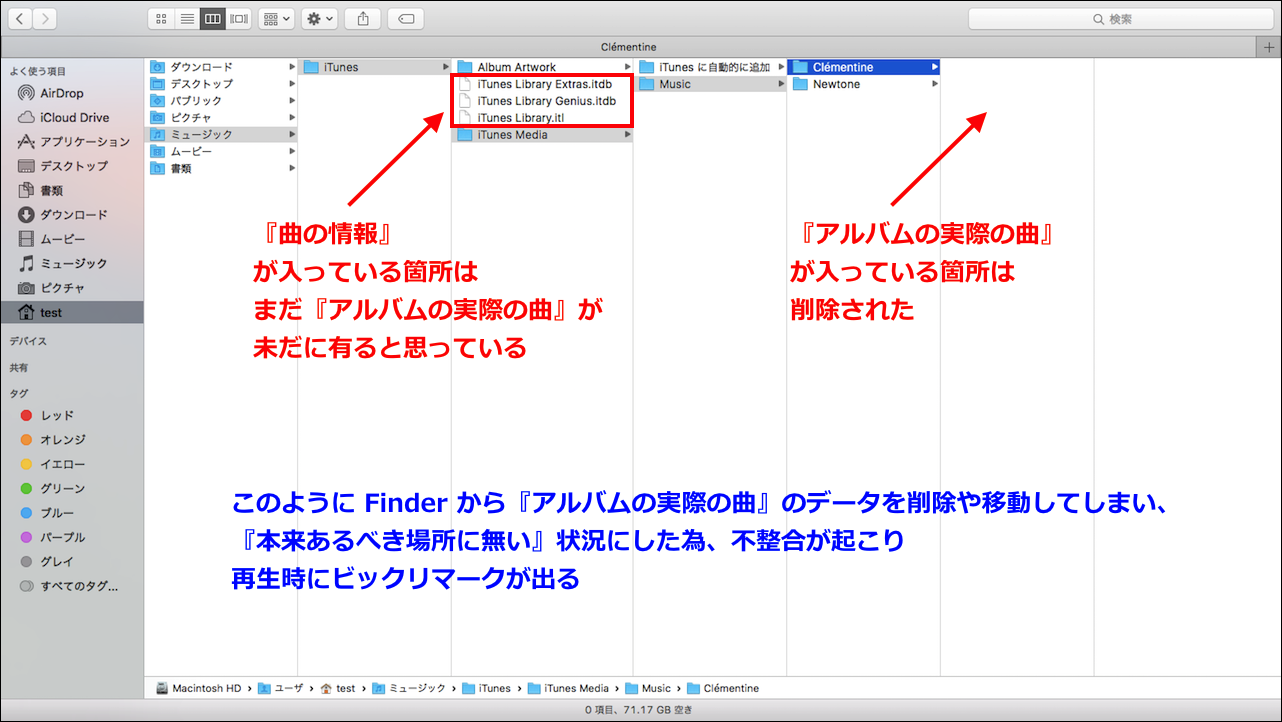Select the test home folder in sidebar
The width and height of the screenshot is (1282, 722).
(x=72, y=312)
